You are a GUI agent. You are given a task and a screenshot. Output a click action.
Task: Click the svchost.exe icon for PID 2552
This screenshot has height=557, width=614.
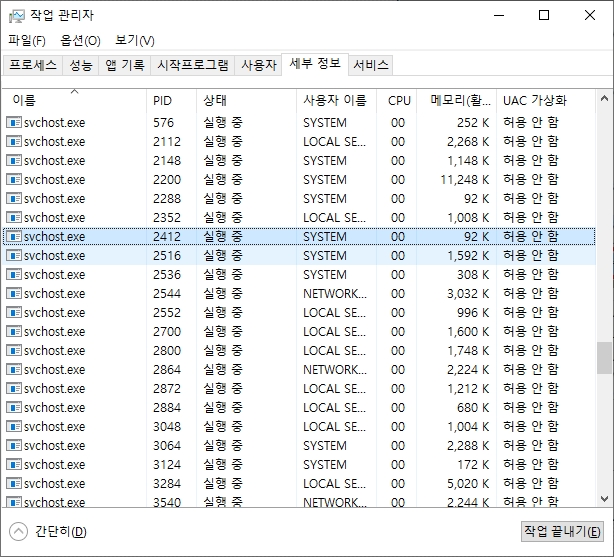(14, 313)
